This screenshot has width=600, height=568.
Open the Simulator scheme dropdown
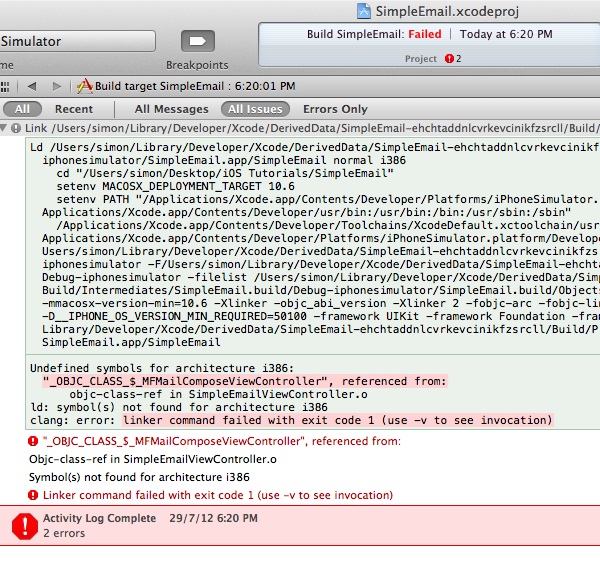tap(75, 41)
